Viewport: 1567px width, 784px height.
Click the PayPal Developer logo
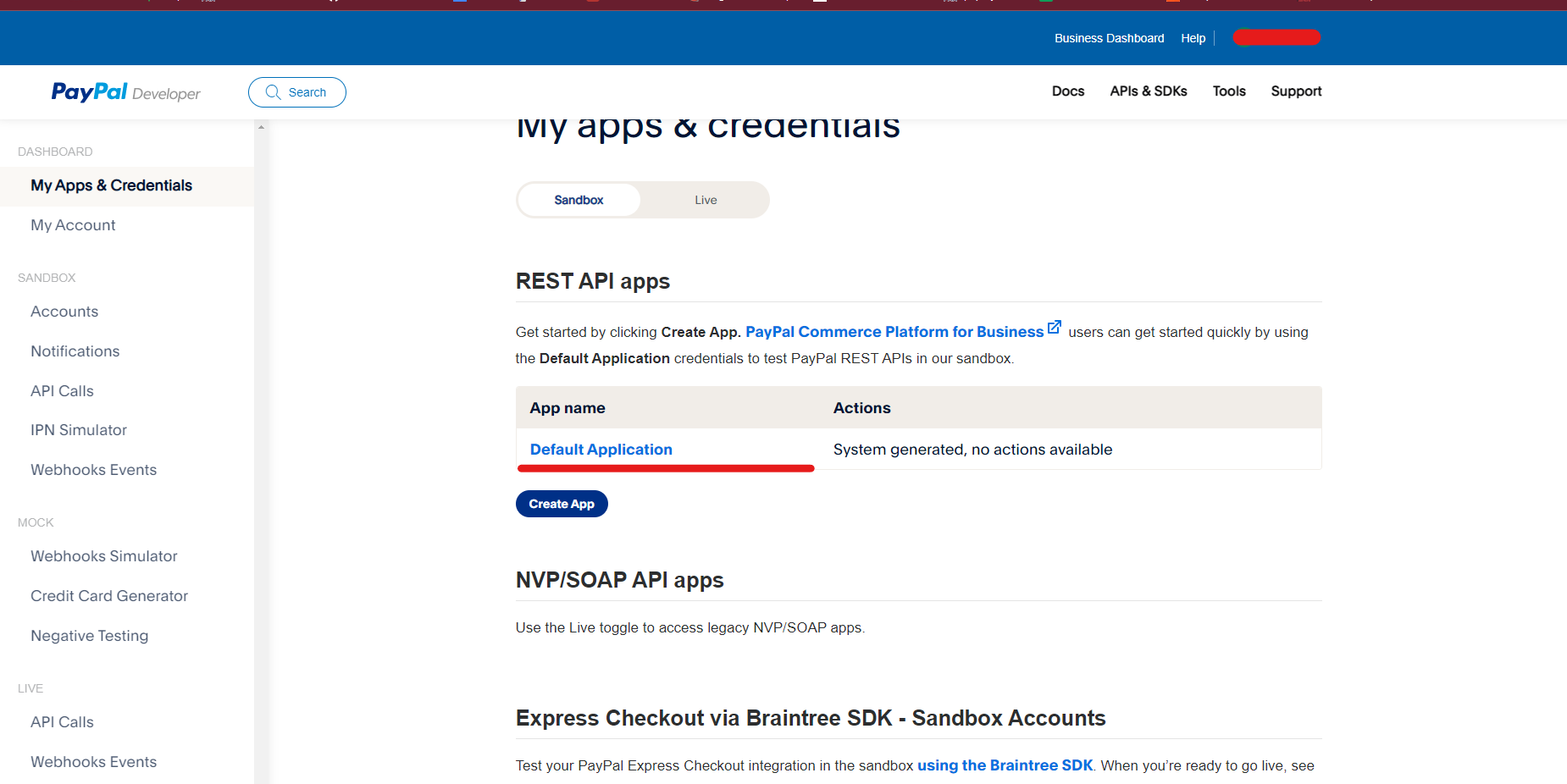125,92
